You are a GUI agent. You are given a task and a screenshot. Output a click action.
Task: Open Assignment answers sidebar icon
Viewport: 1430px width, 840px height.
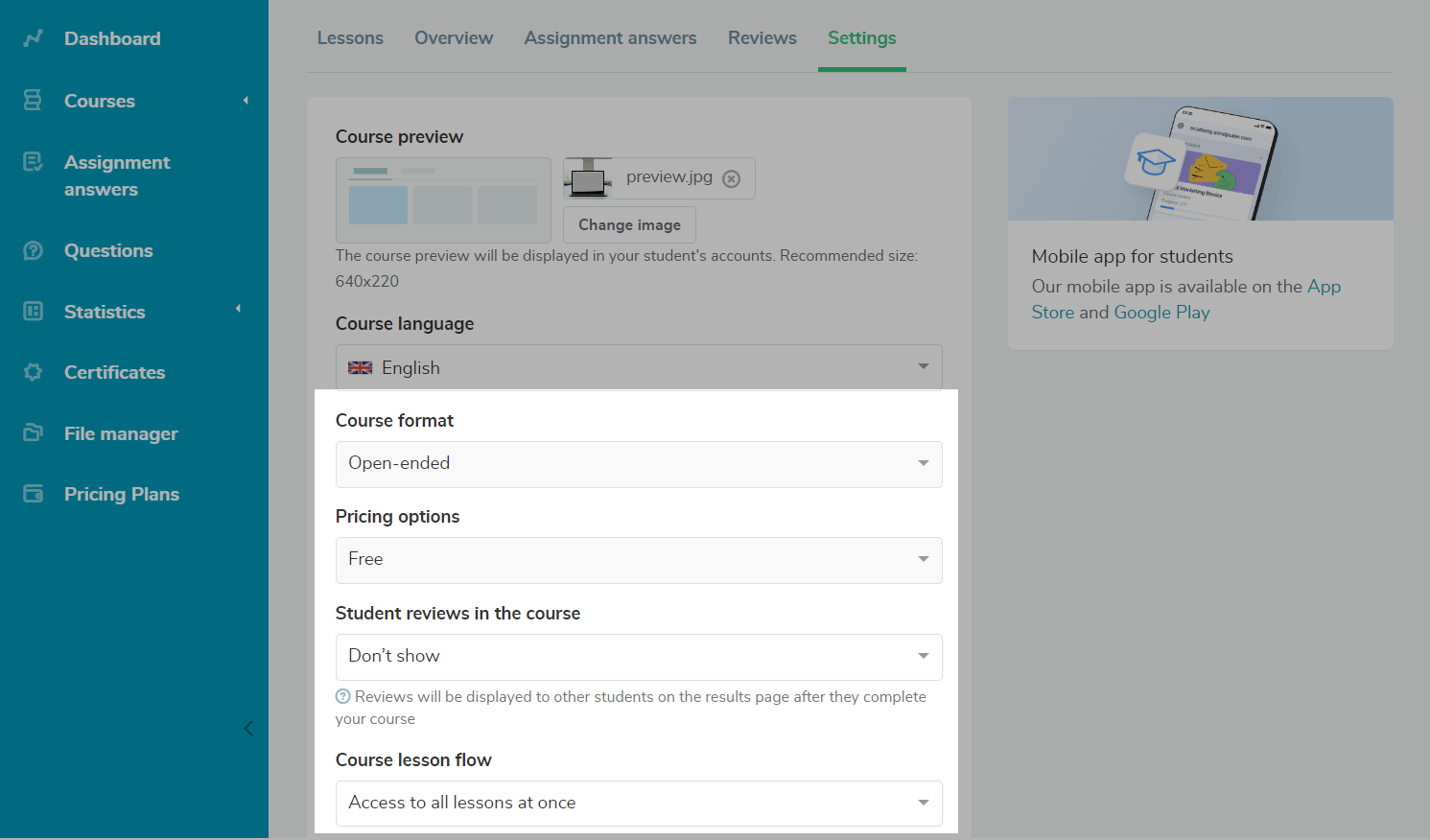33,162
